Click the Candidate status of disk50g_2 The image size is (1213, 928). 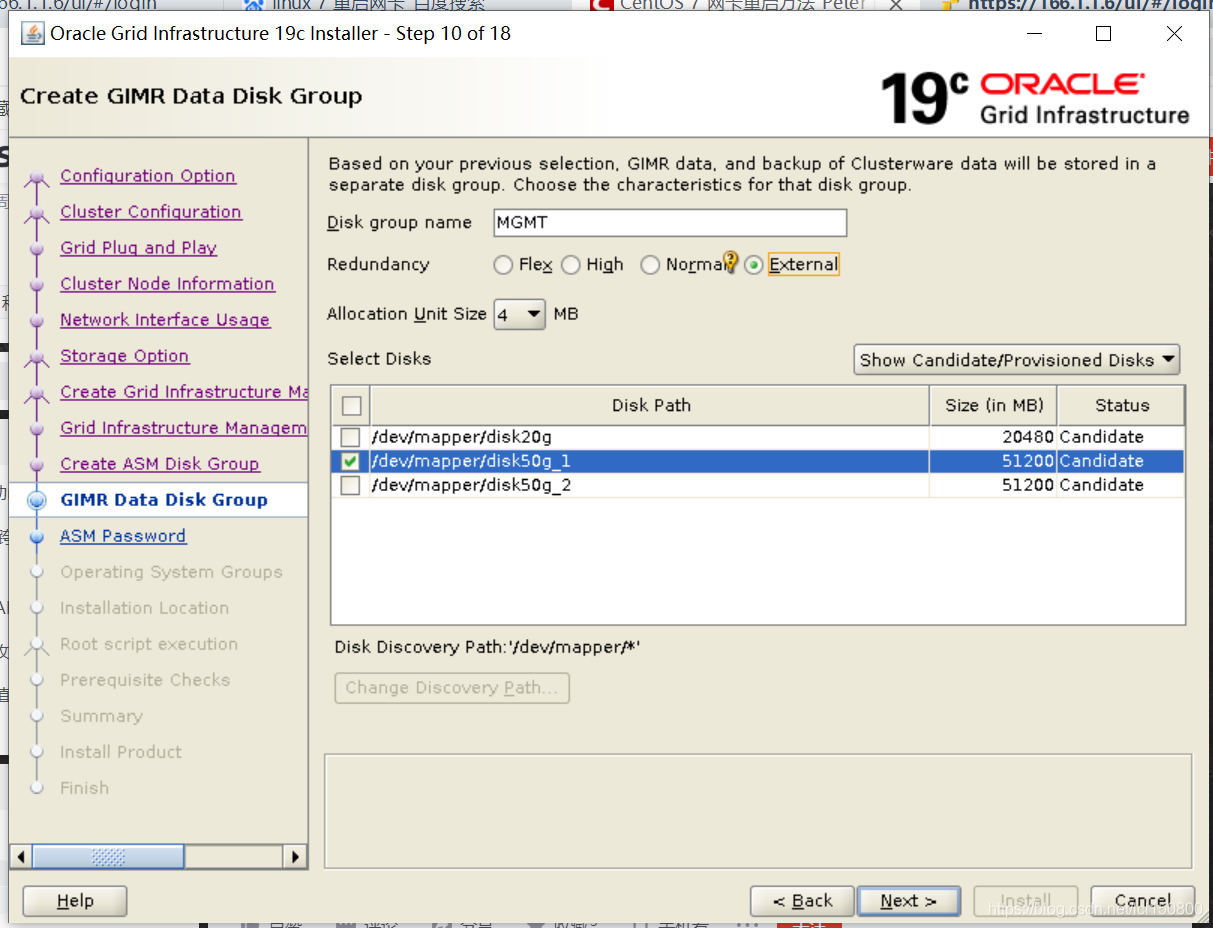click(1121, 485)
